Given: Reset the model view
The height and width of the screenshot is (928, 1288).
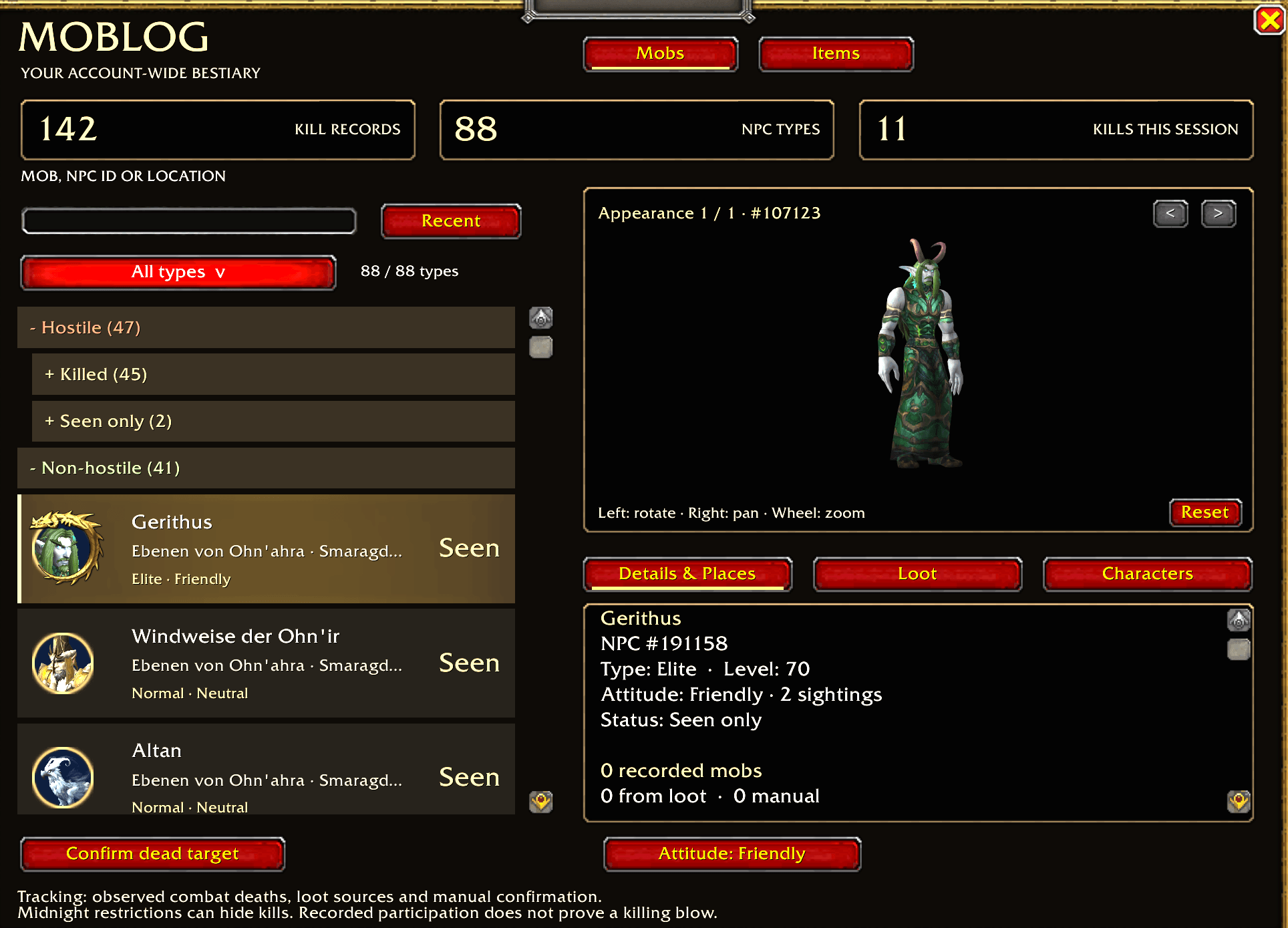Looking at the screenshot, I should (x=1205, y=512).
